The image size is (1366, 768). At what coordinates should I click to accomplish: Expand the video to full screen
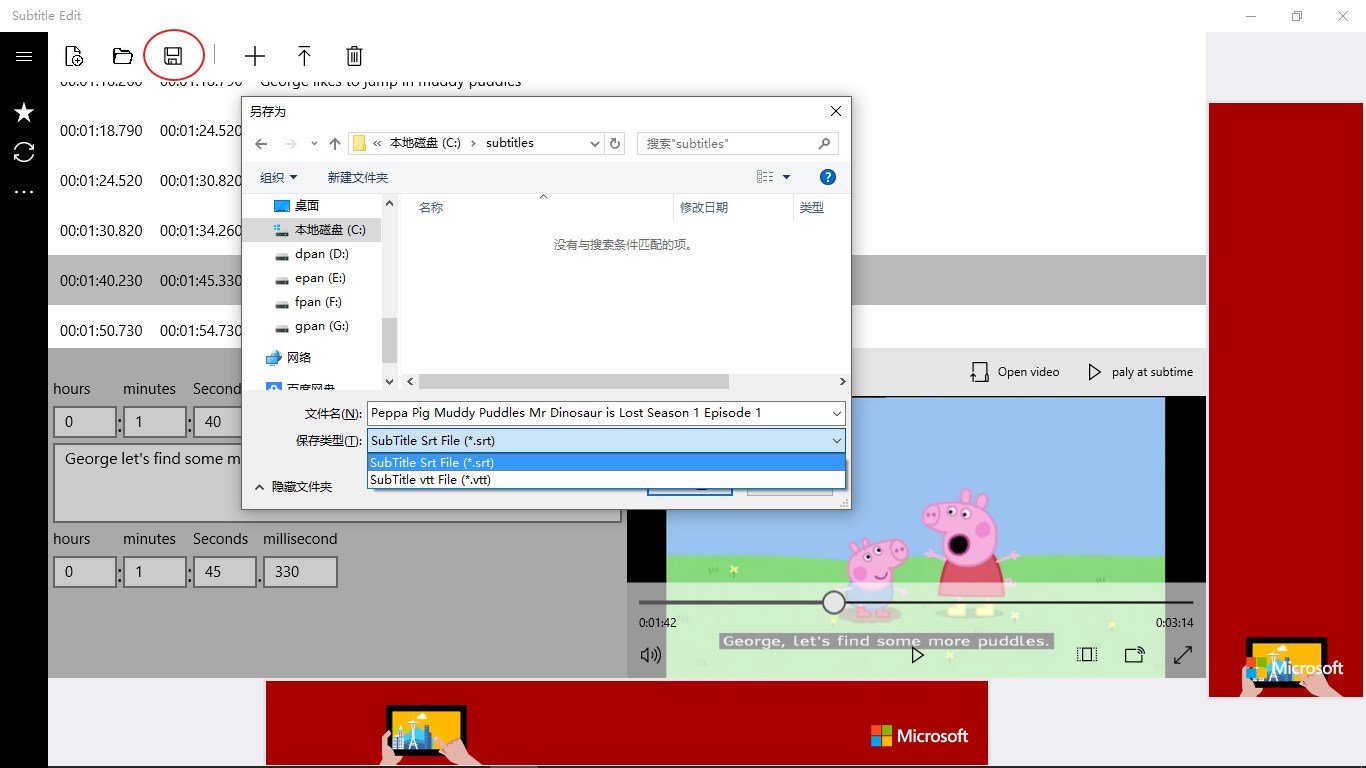click(x=1183, y=655)
